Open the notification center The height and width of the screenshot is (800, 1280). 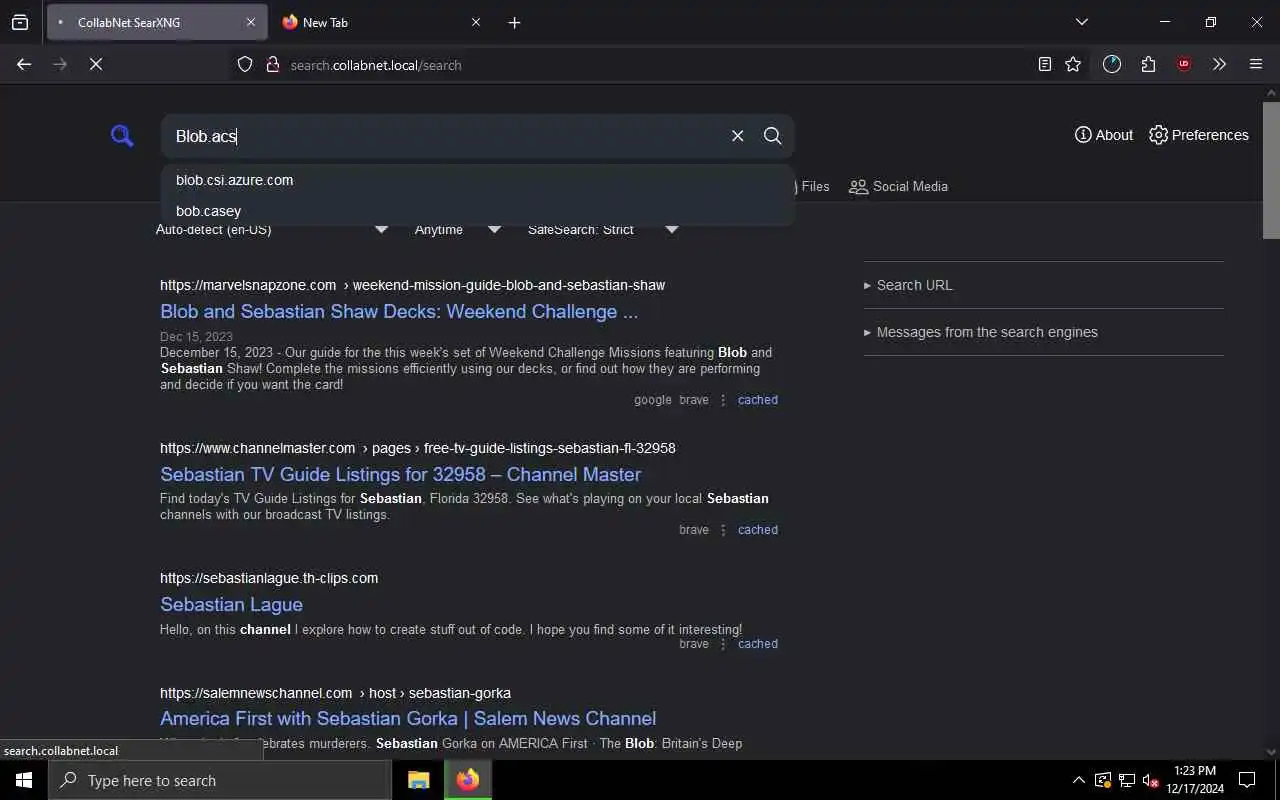tap(1247, 780)
